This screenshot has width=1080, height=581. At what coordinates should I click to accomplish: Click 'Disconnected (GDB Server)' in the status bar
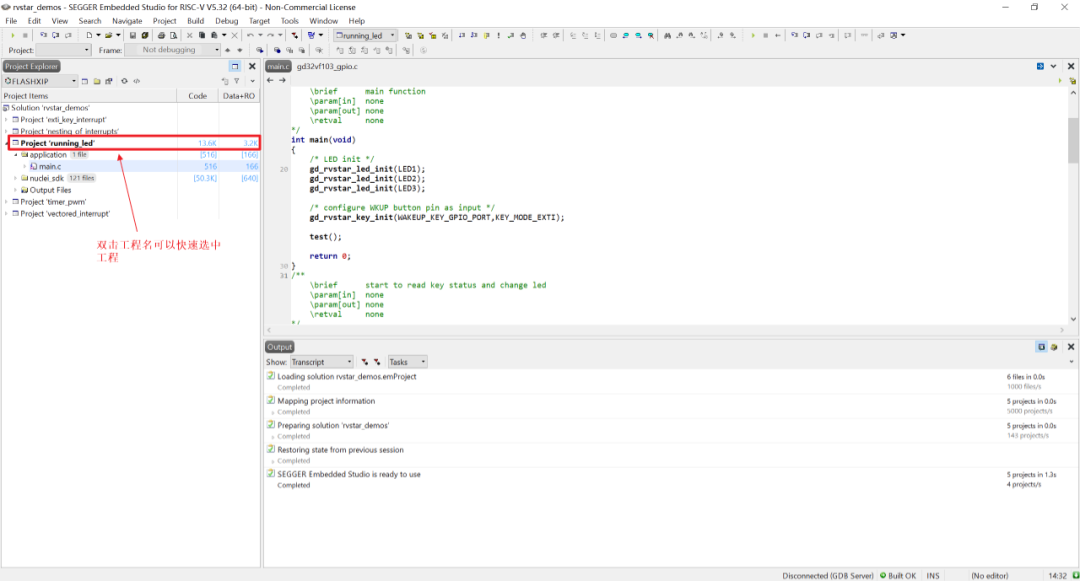(x=828, y=575)
